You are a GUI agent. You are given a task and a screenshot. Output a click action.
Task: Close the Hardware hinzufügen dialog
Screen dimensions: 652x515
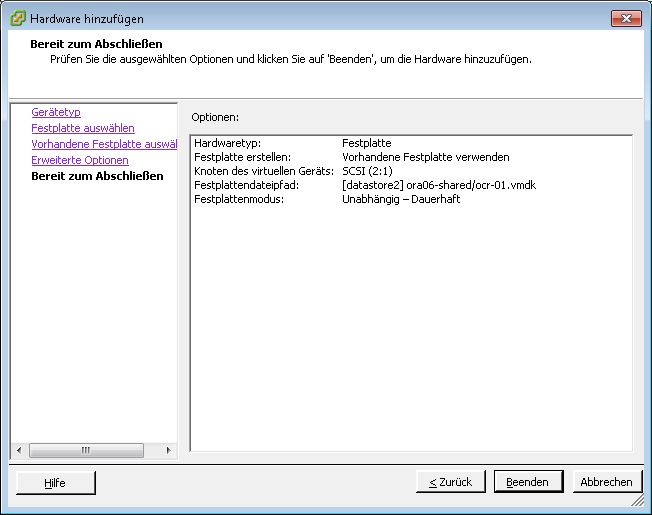point(626,19)
